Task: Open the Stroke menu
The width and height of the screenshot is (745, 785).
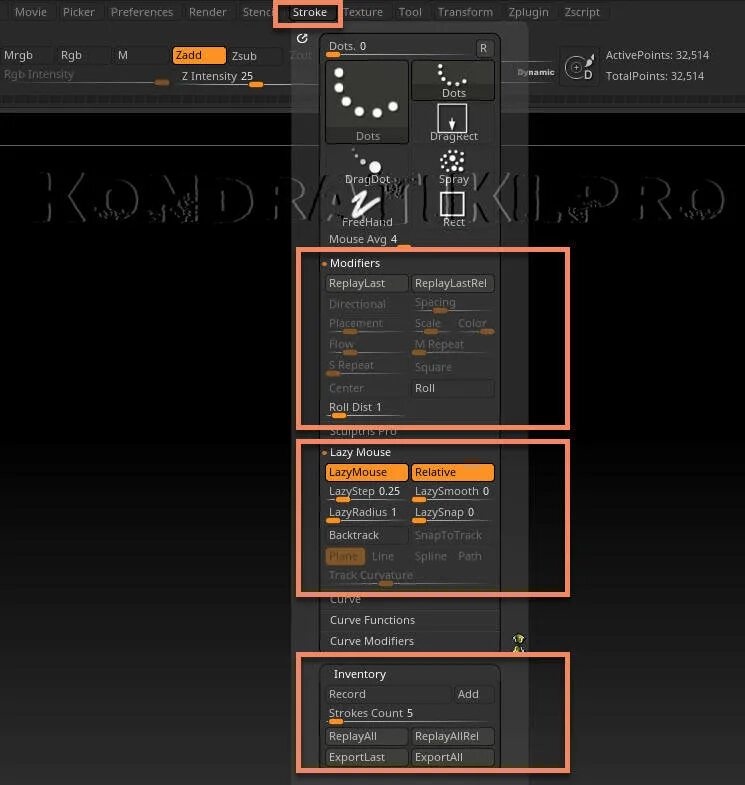Action: coord(309,12)
